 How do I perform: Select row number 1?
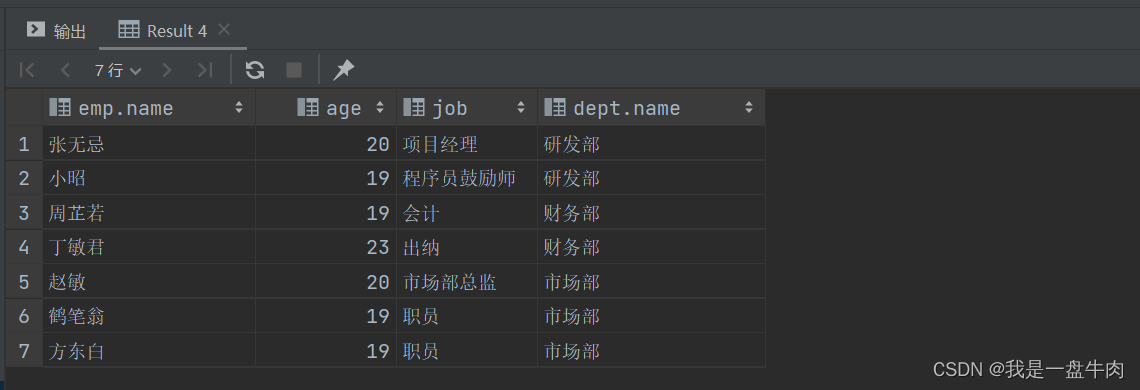click(24, 144)
